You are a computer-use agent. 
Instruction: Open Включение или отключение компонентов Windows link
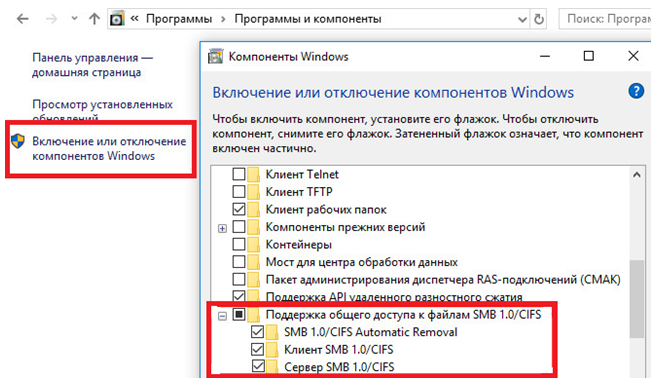(x=109, y=148)
